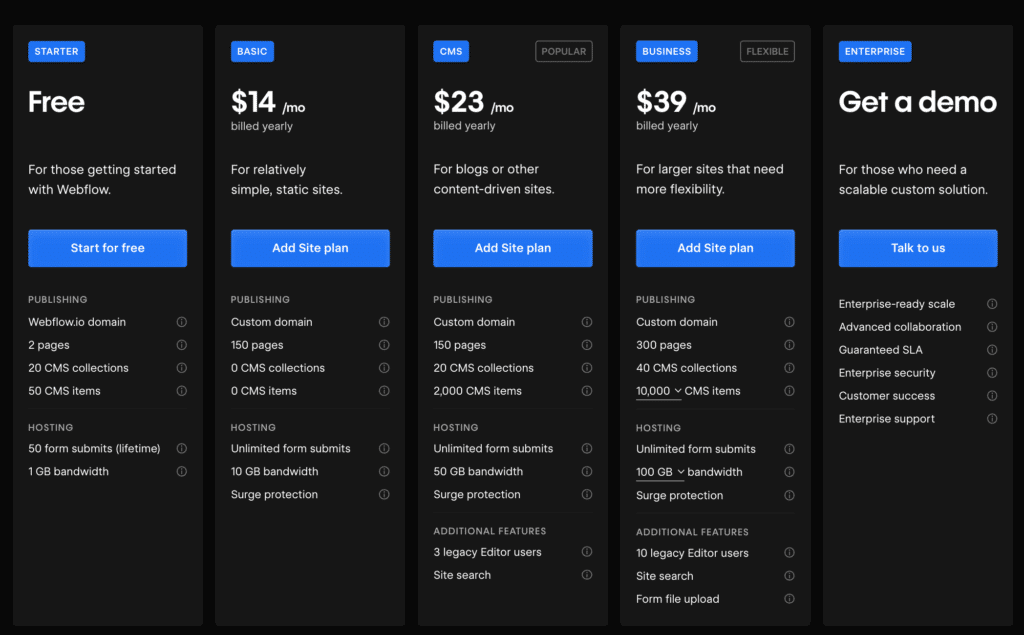Screen dimensions: 1024x635
Task: Select the CMS plan badge
Action: click(451, 51)
